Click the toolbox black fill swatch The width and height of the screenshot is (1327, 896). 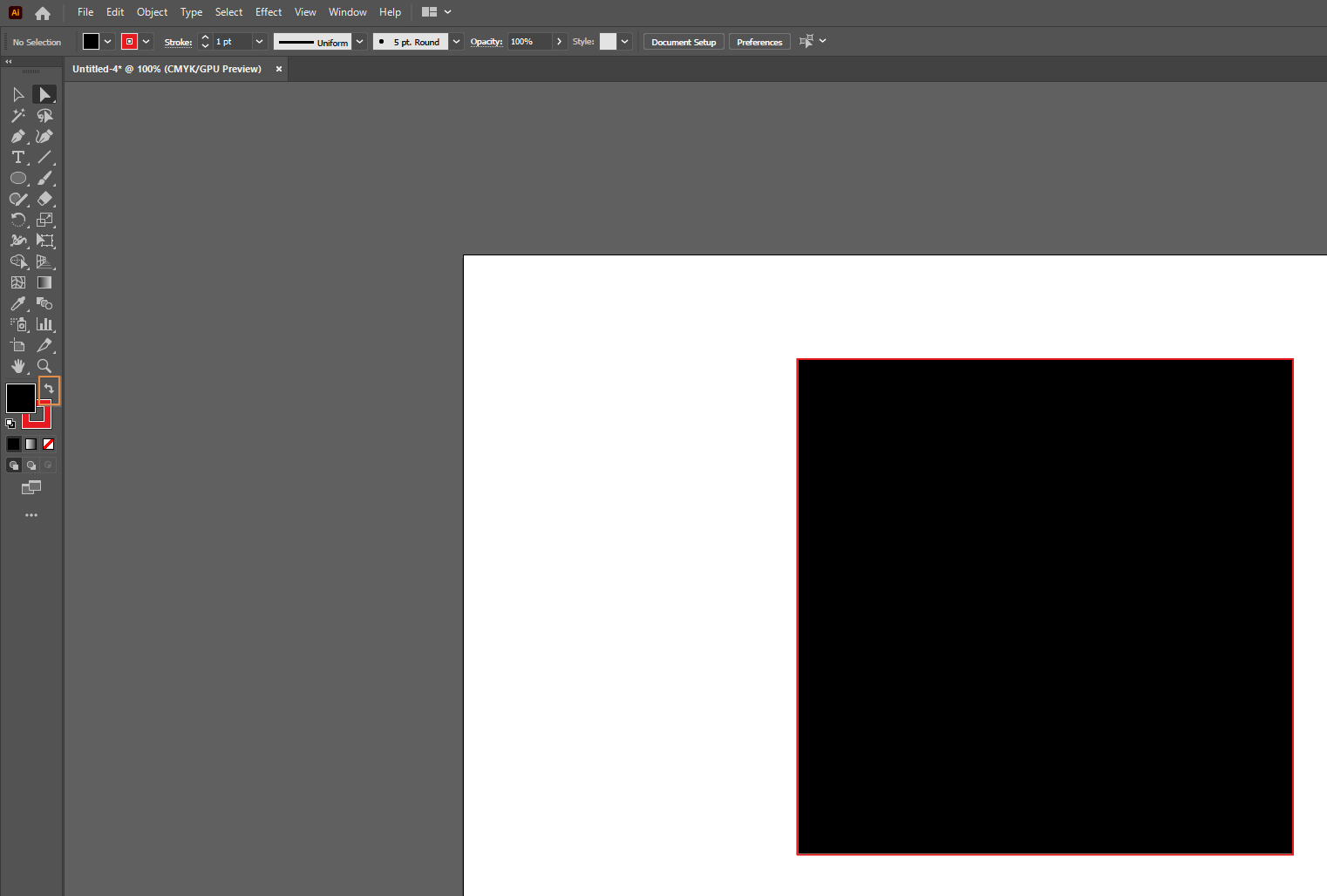click(x=21, y=398)
